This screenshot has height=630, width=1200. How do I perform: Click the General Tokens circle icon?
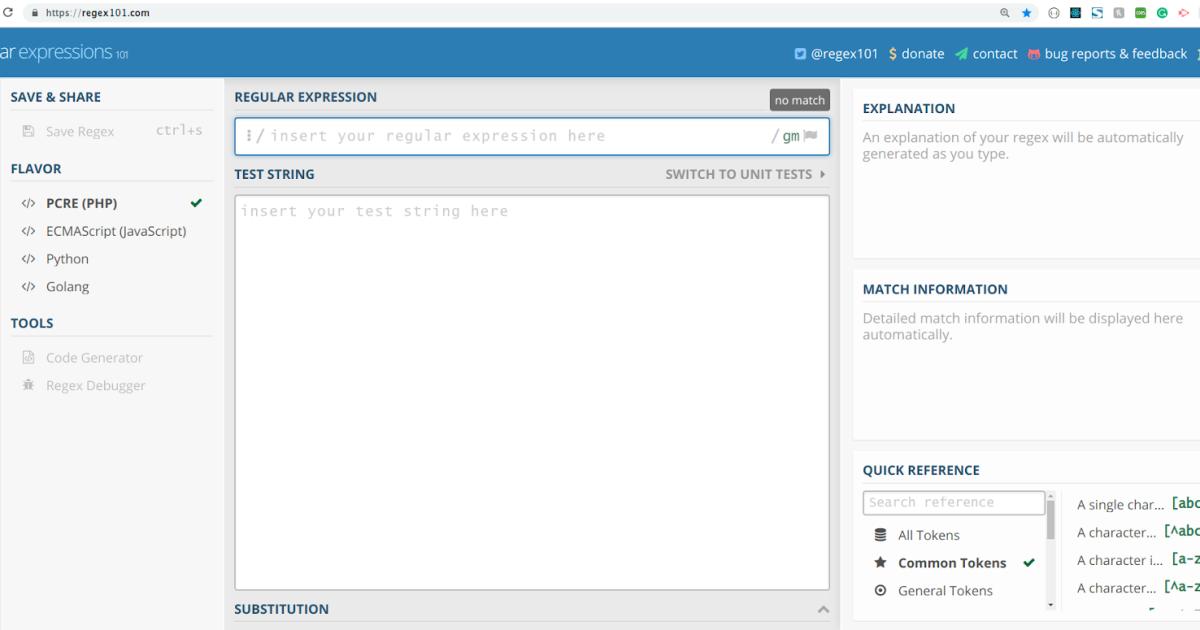[880, 591]
